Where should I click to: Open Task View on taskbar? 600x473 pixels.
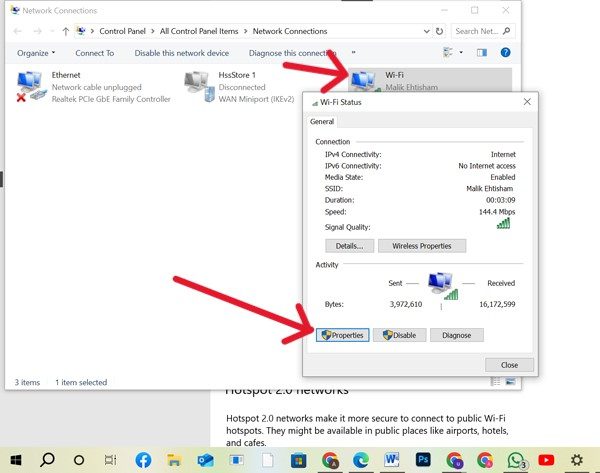click(x=111, y=460)
